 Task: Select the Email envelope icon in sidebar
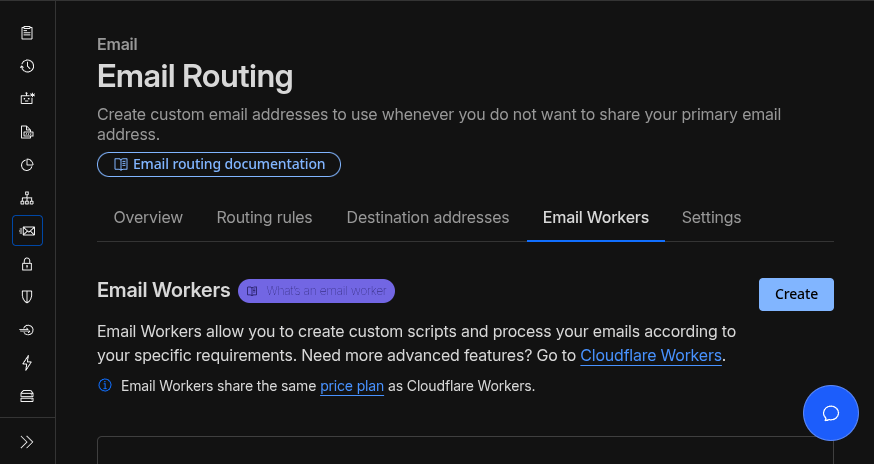(27, 231)
